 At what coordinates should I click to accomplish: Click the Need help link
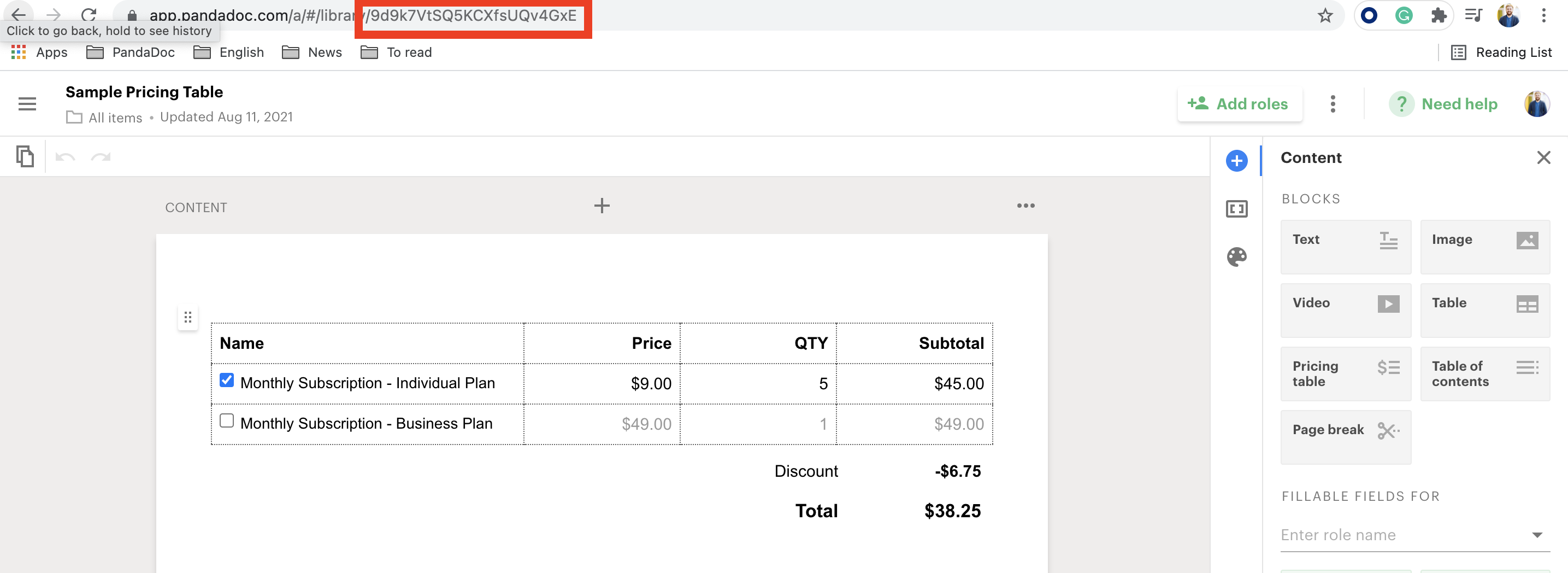1444,104
